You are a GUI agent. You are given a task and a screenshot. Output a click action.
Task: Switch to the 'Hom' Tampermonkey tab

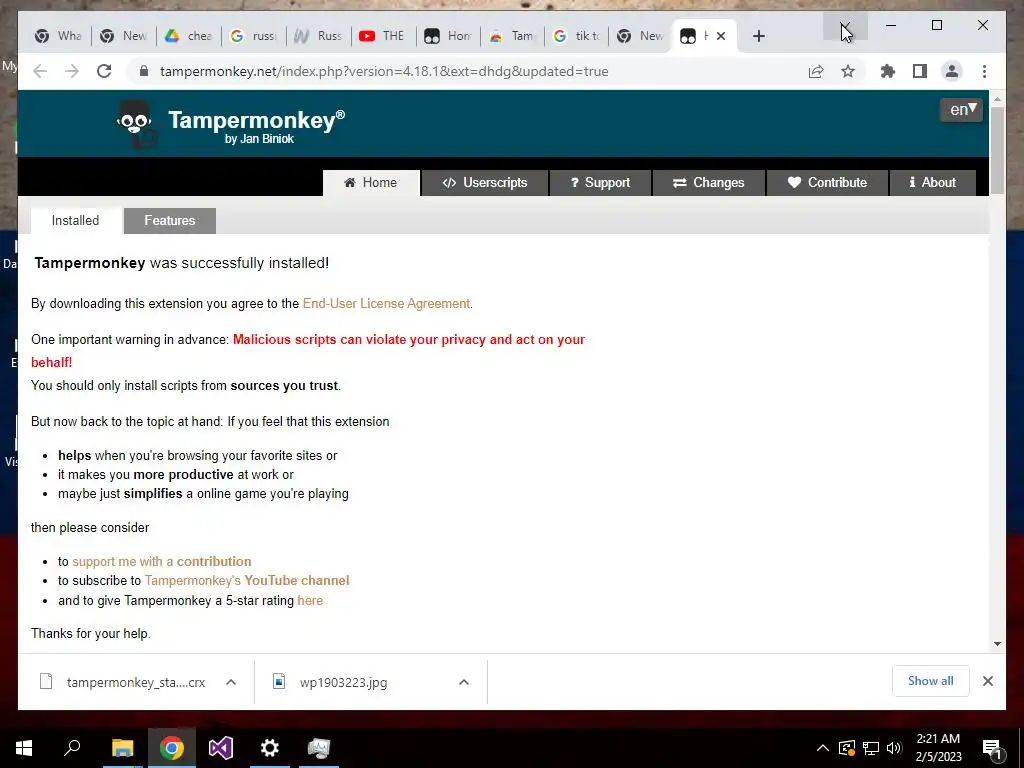tap(448, 36)
